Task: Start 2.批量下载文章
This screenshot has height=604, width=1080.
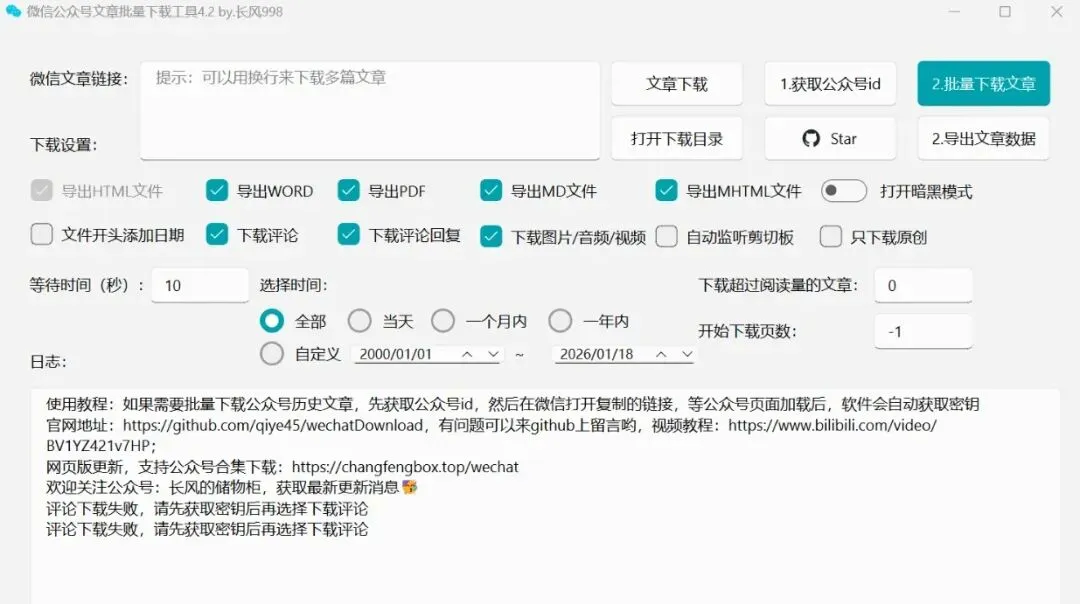Action: [984, 84]
